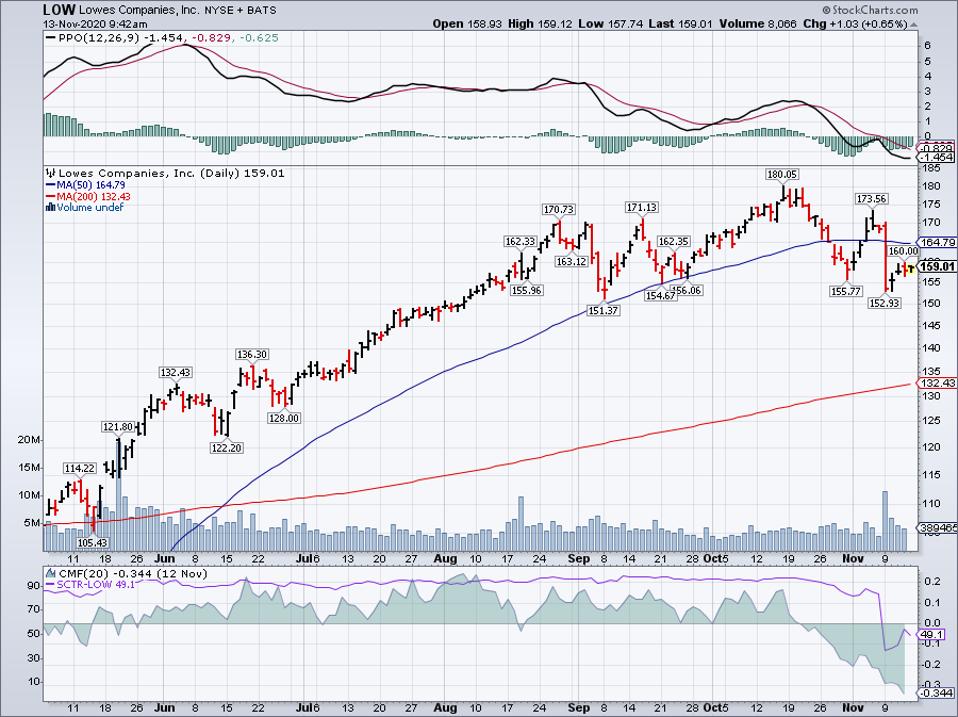Click the highlighted 159.01 tag on price axis
This screenshot has height=717, width=958.
pos(937,267)
